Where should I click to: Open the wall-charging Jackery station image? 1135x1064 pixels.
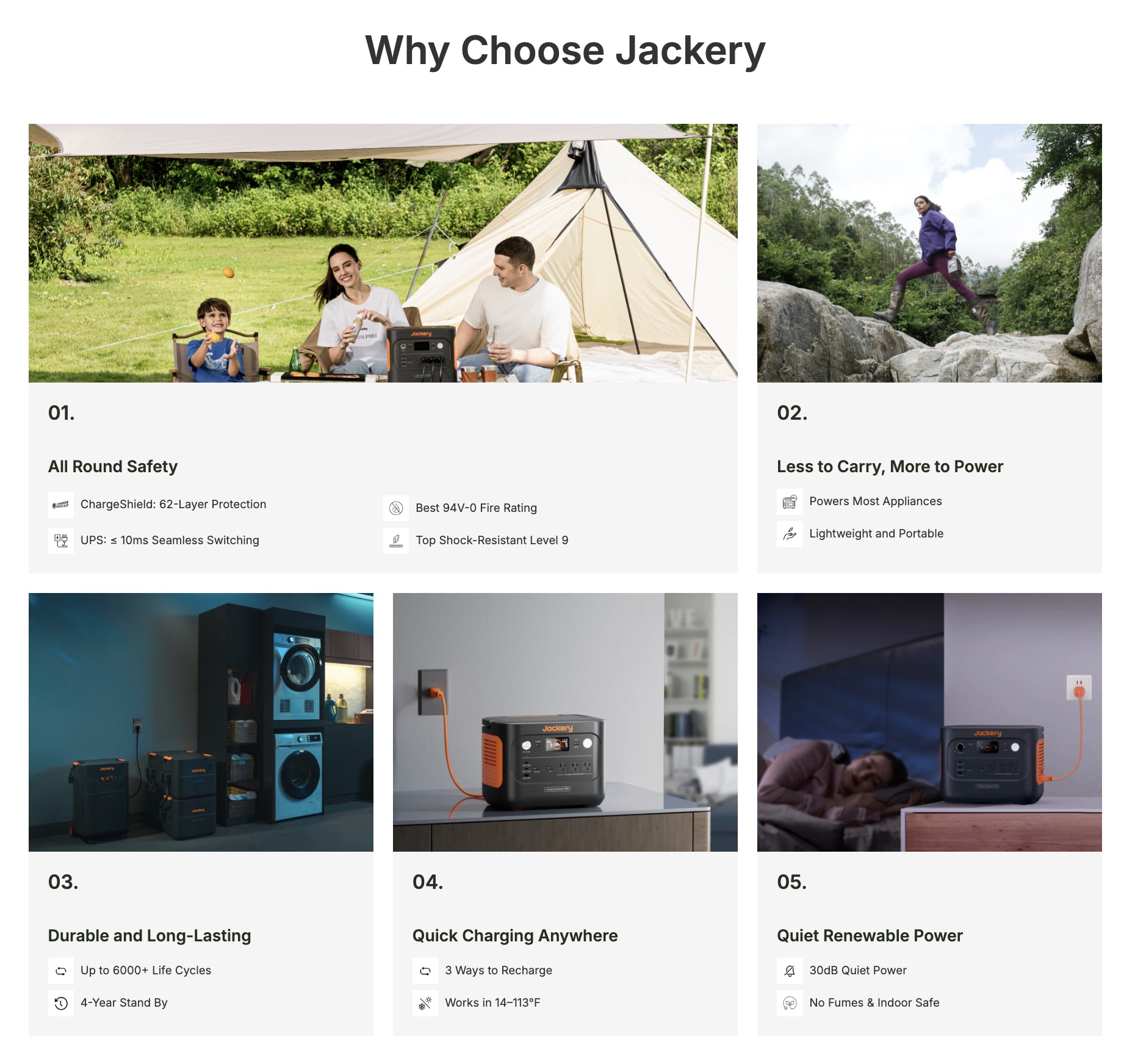pyautogui.click(x=565, y=722)
